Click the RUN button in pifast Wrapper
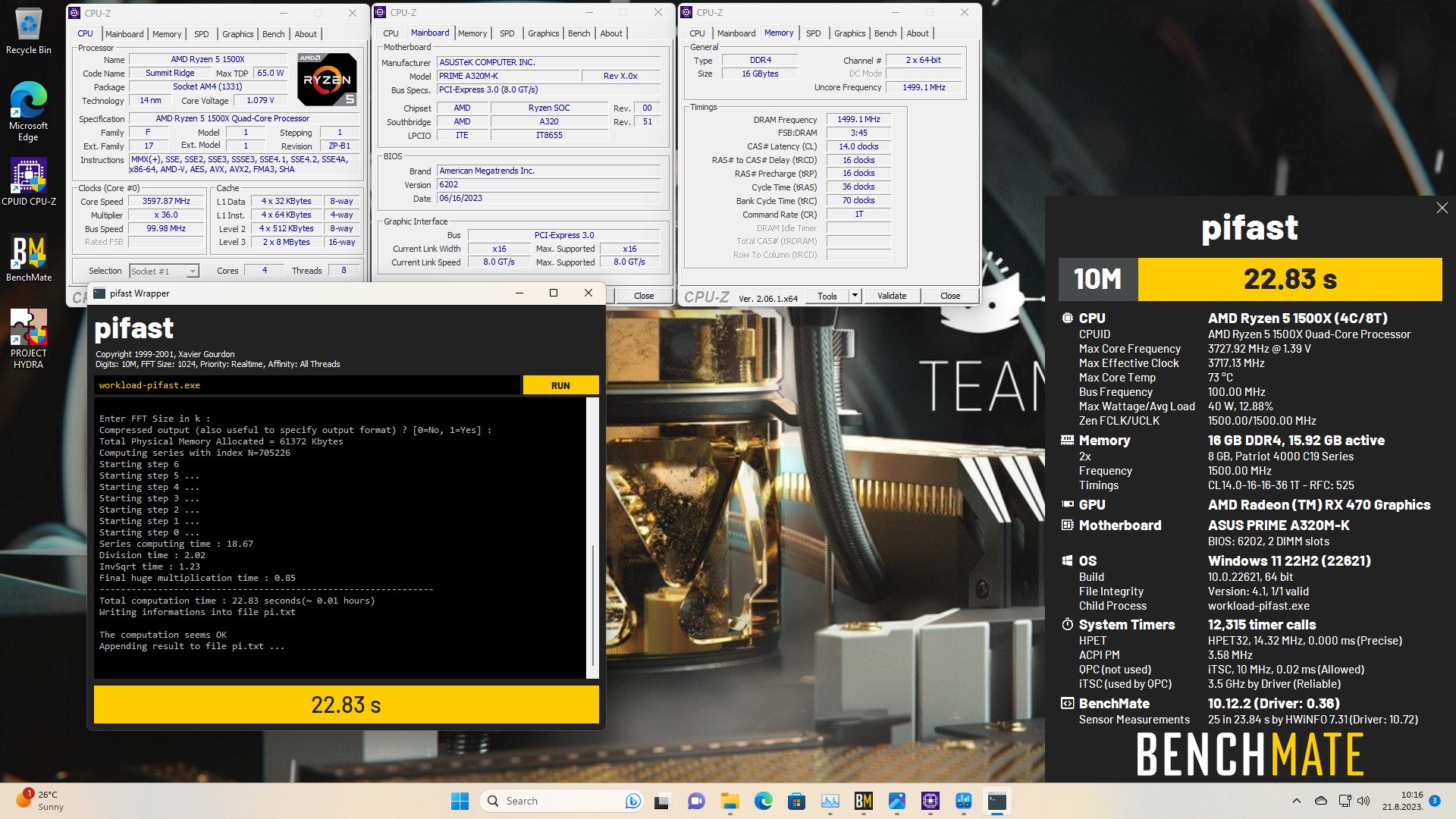This screenshot has width=1456, height=819. (560, 385)
